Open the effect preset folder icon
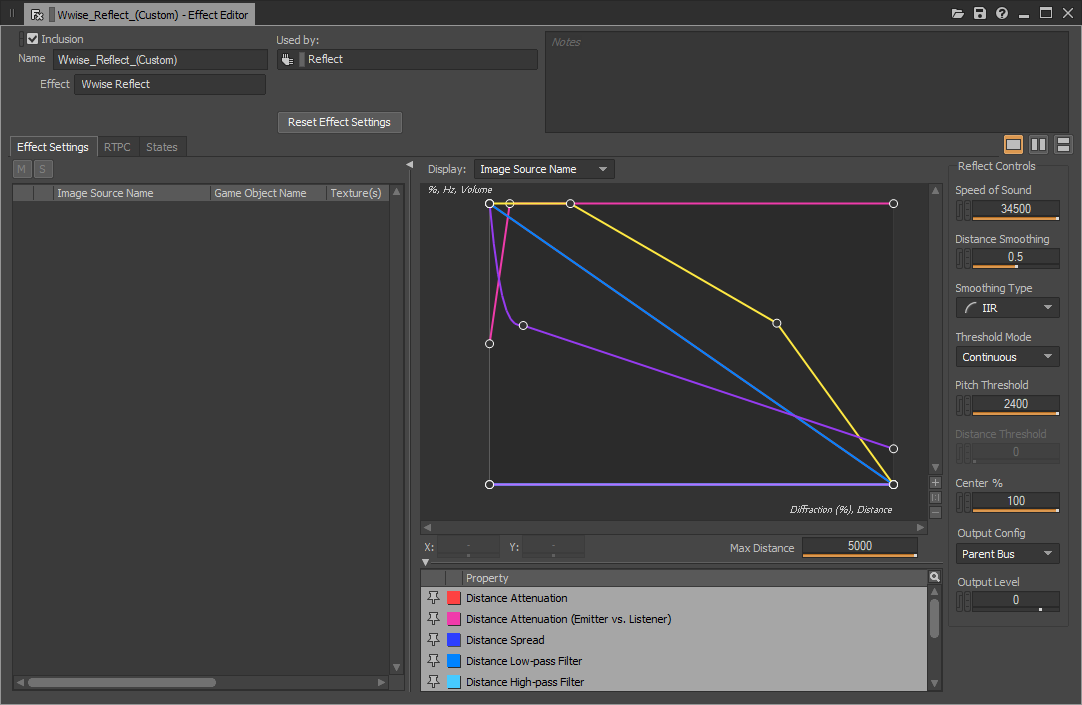This screenshot has width=1082, height=705. [x=957, y=13]
